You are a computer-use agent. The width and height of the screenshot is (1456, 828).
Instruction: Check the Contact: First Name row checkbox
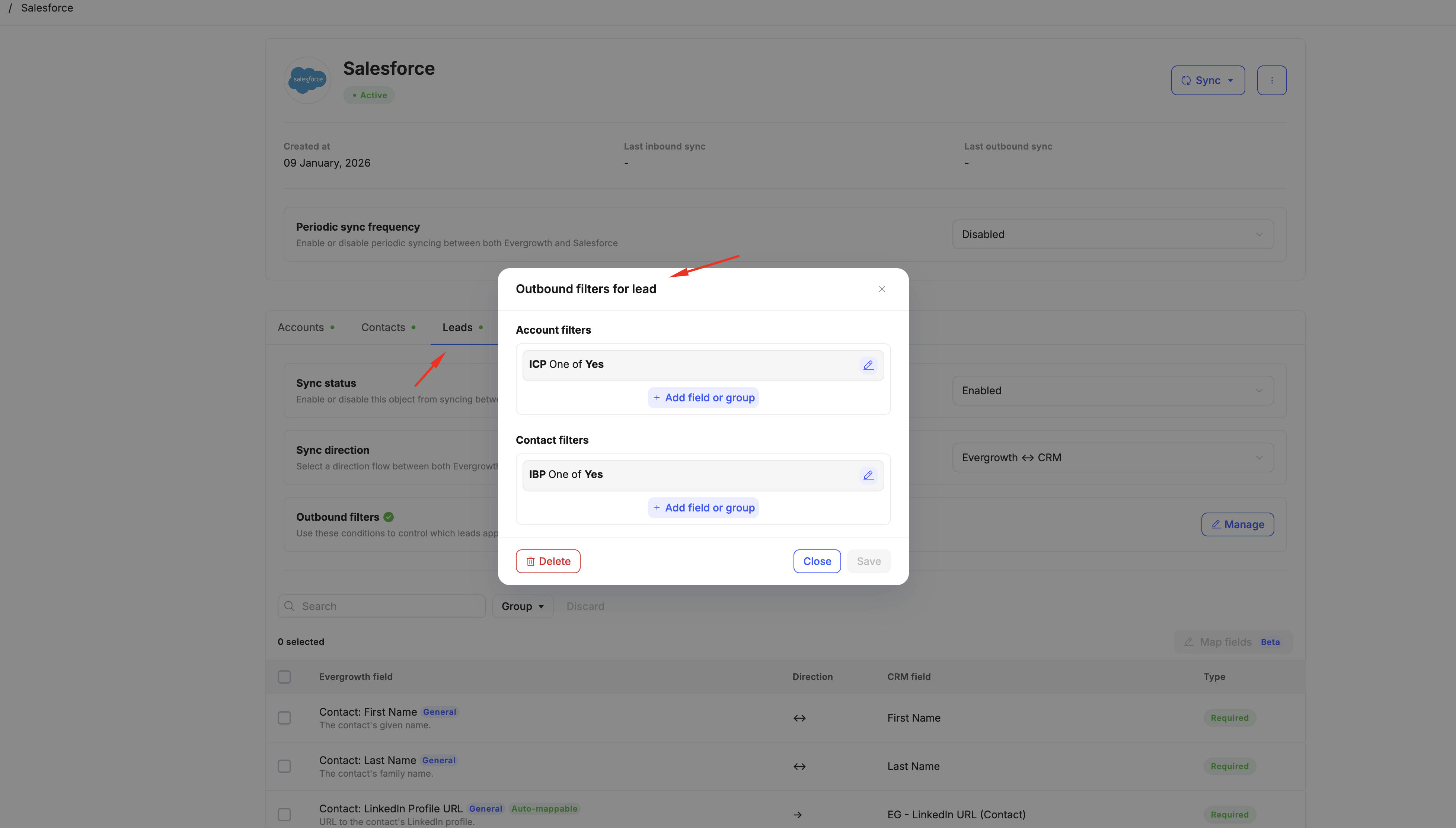point(284,718)
